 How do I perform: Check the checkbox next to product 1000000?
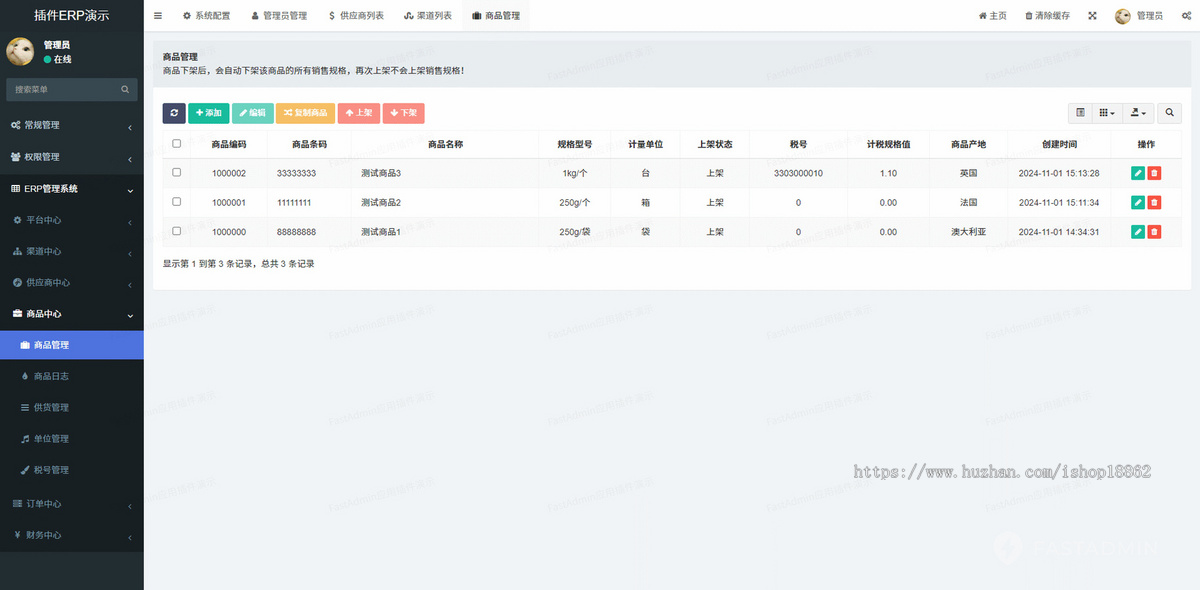click(177, 231)
